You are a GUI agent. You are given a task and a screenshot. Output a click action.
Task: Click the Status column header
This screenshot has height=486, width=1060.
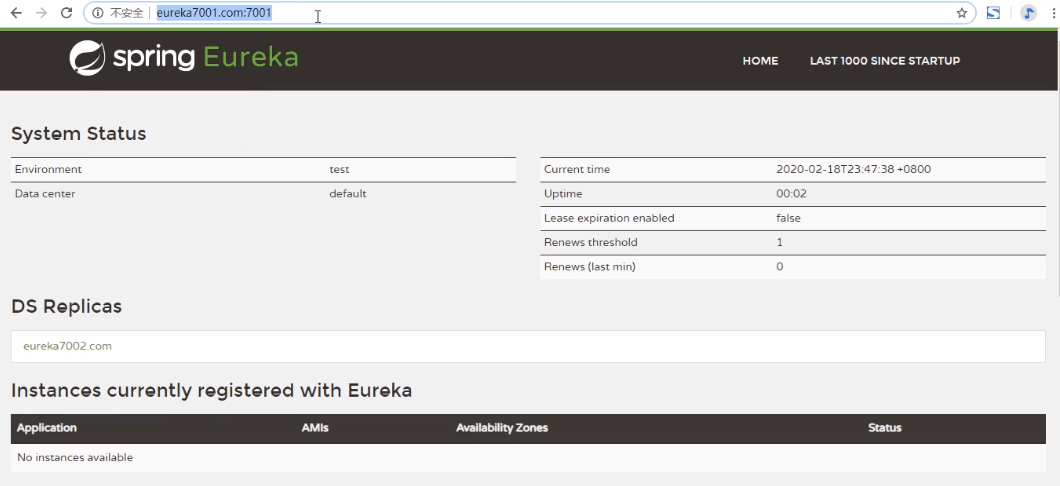(x=884, y=428)
